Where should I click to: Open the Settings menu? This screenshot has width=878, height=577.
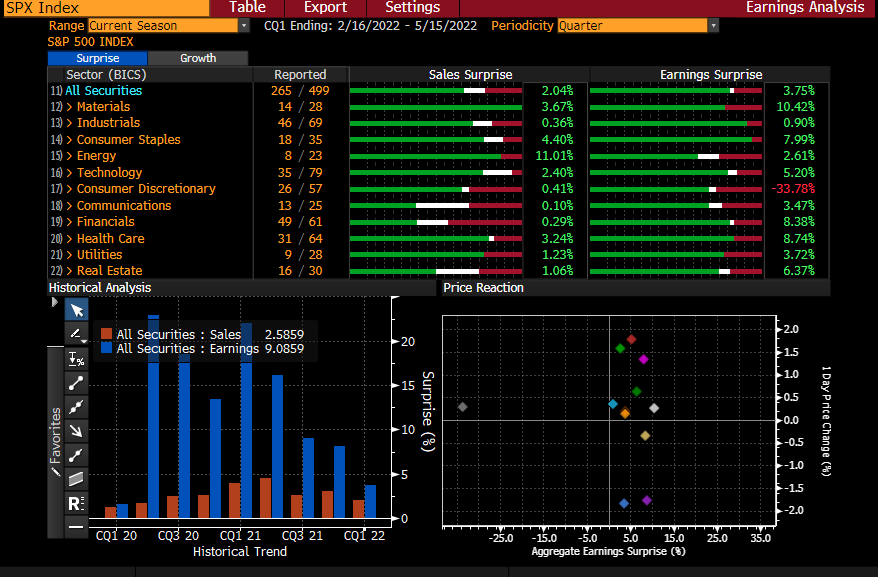click(x=413, y=7)
